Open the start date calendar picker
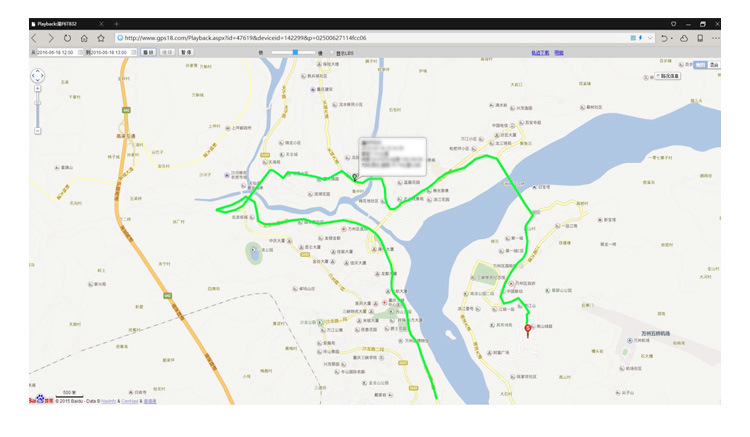The image size is (750, 437). (x=80, y=52)
